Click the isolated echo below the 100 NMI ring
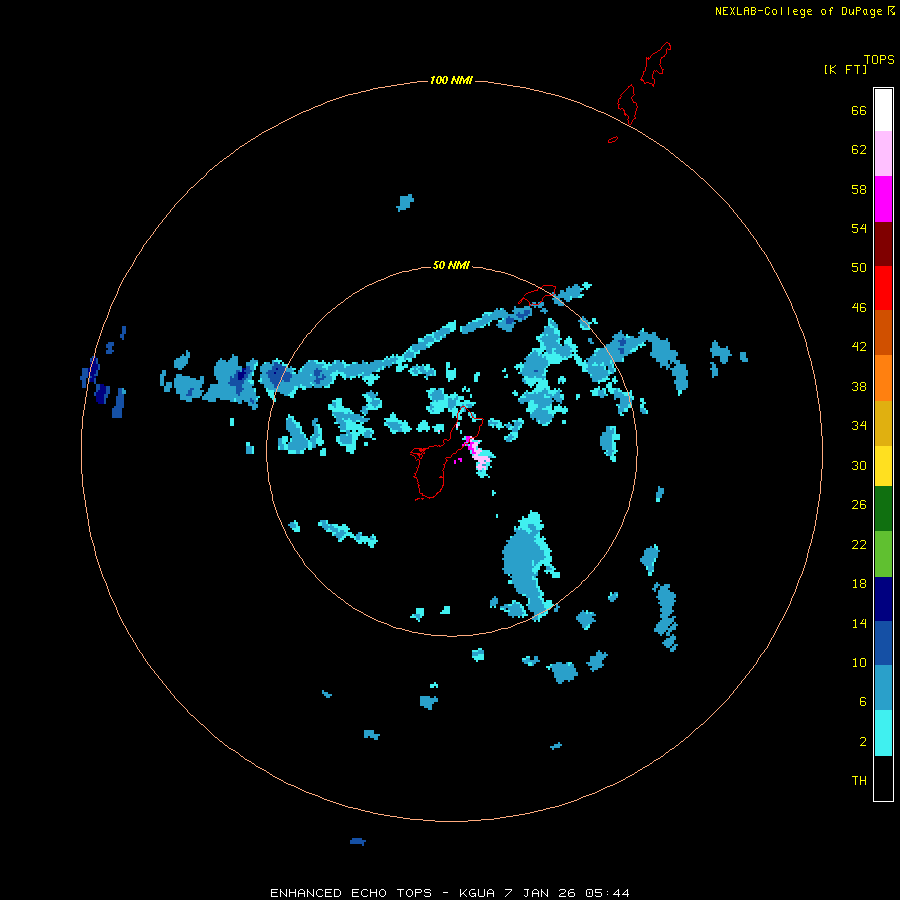Viewport: 900px width, 900px height. (x=358, y=841)
